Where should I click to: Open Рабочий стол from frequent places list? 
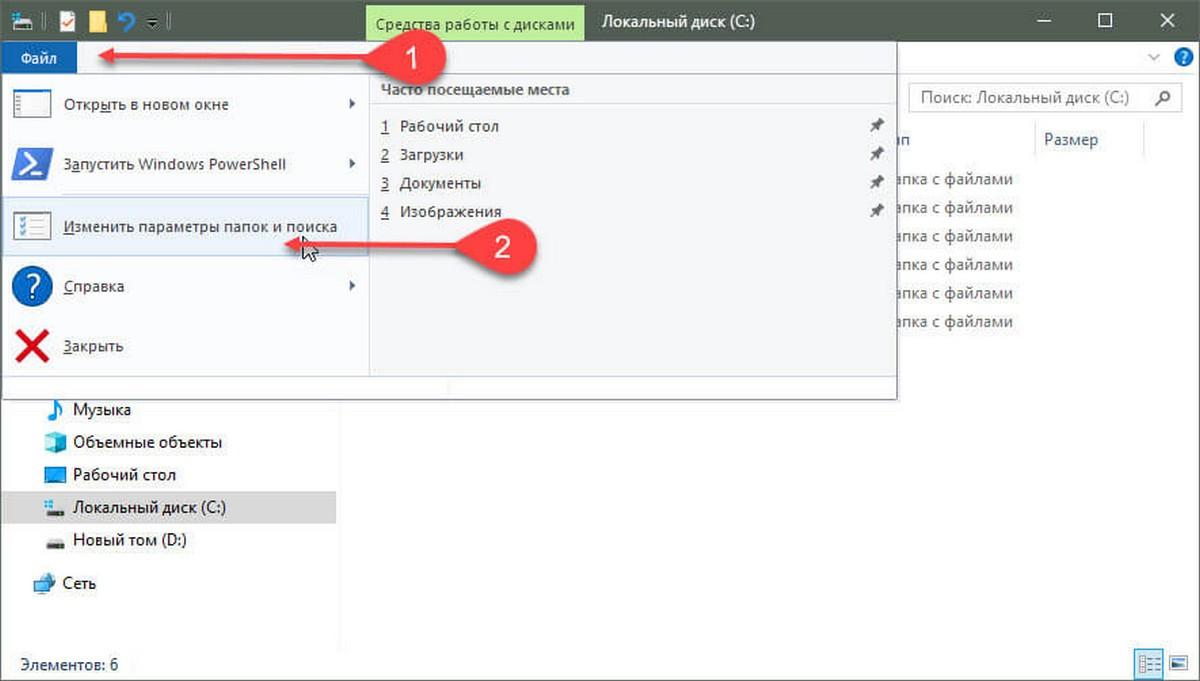(449, 126)
